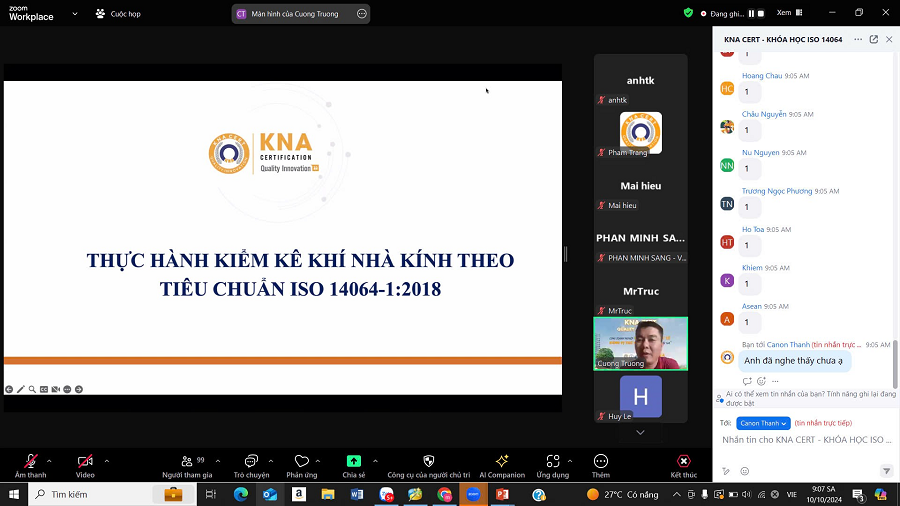Open Xem view layout menu
Viewport: 900px width, 506px height.
click(x=790, y=13)
